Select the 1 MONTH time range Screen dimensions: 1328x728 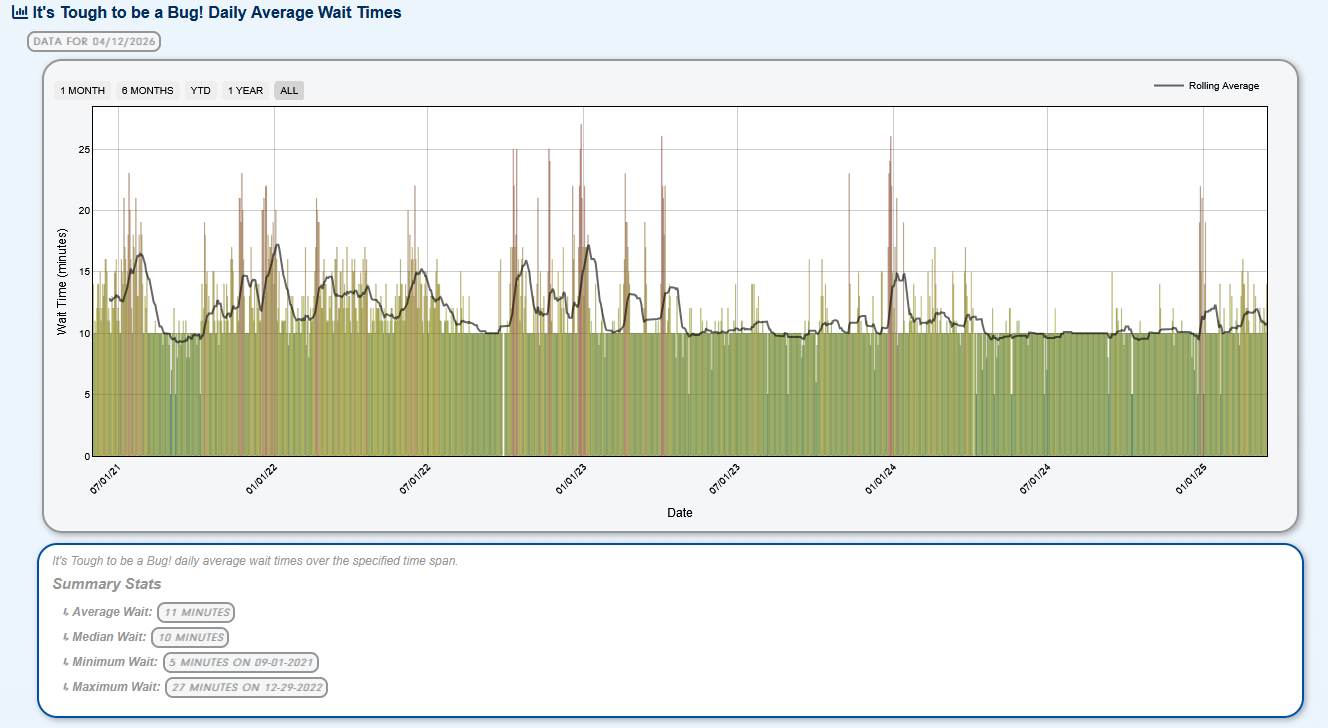[82, 91]
